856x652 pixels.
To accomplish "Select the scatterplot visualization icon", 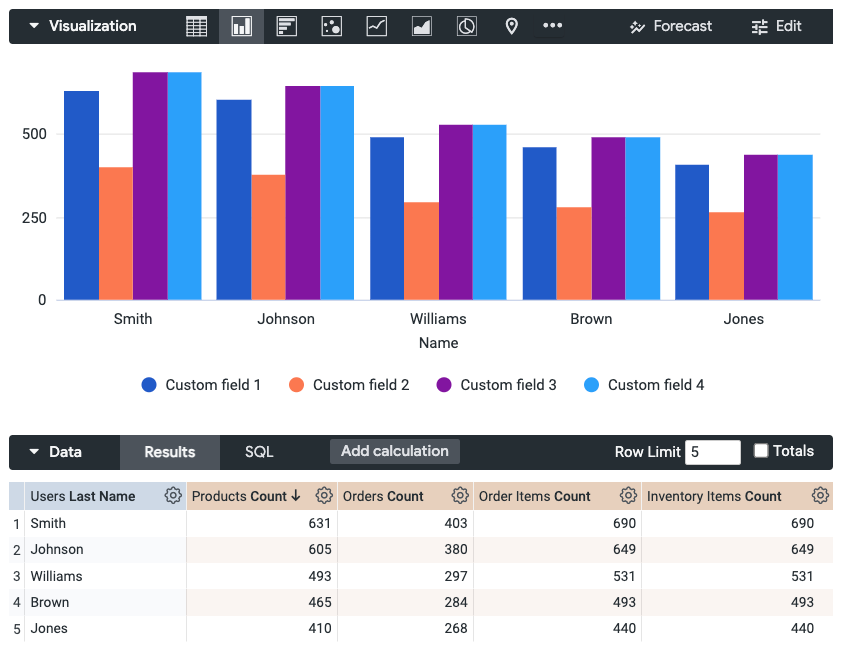I will [332, 26].
